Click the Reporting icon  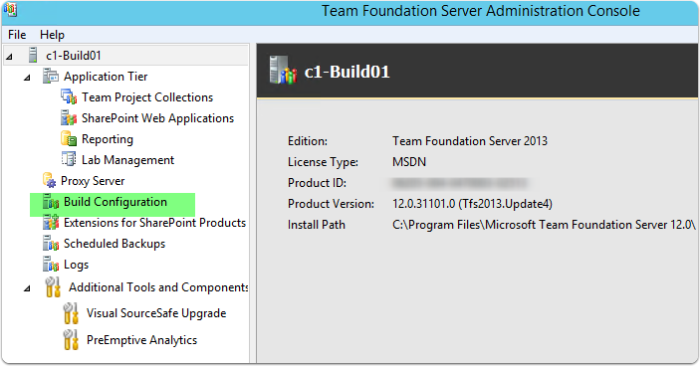[69, 139]
